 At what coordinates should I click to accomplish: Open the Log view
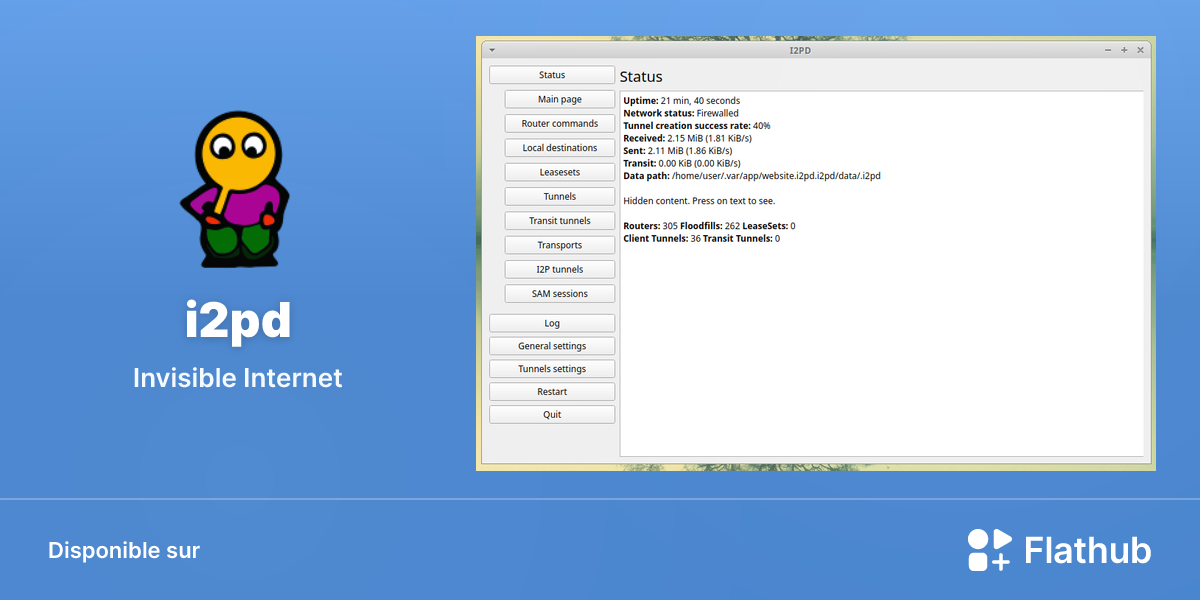(552, 323)
